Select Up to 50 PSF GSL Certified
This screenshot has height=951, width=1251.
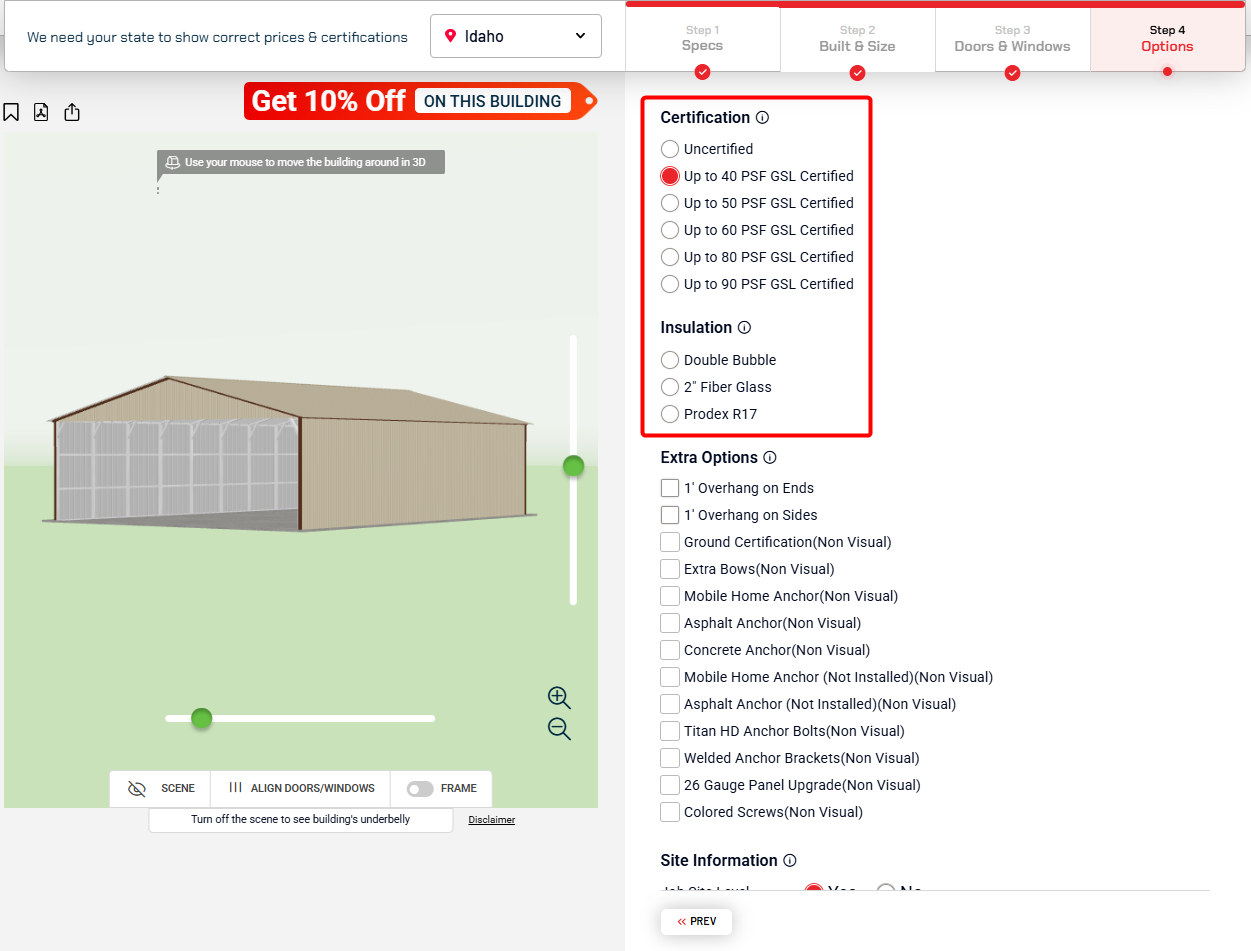pyautogui.click(x=670, y=203)
